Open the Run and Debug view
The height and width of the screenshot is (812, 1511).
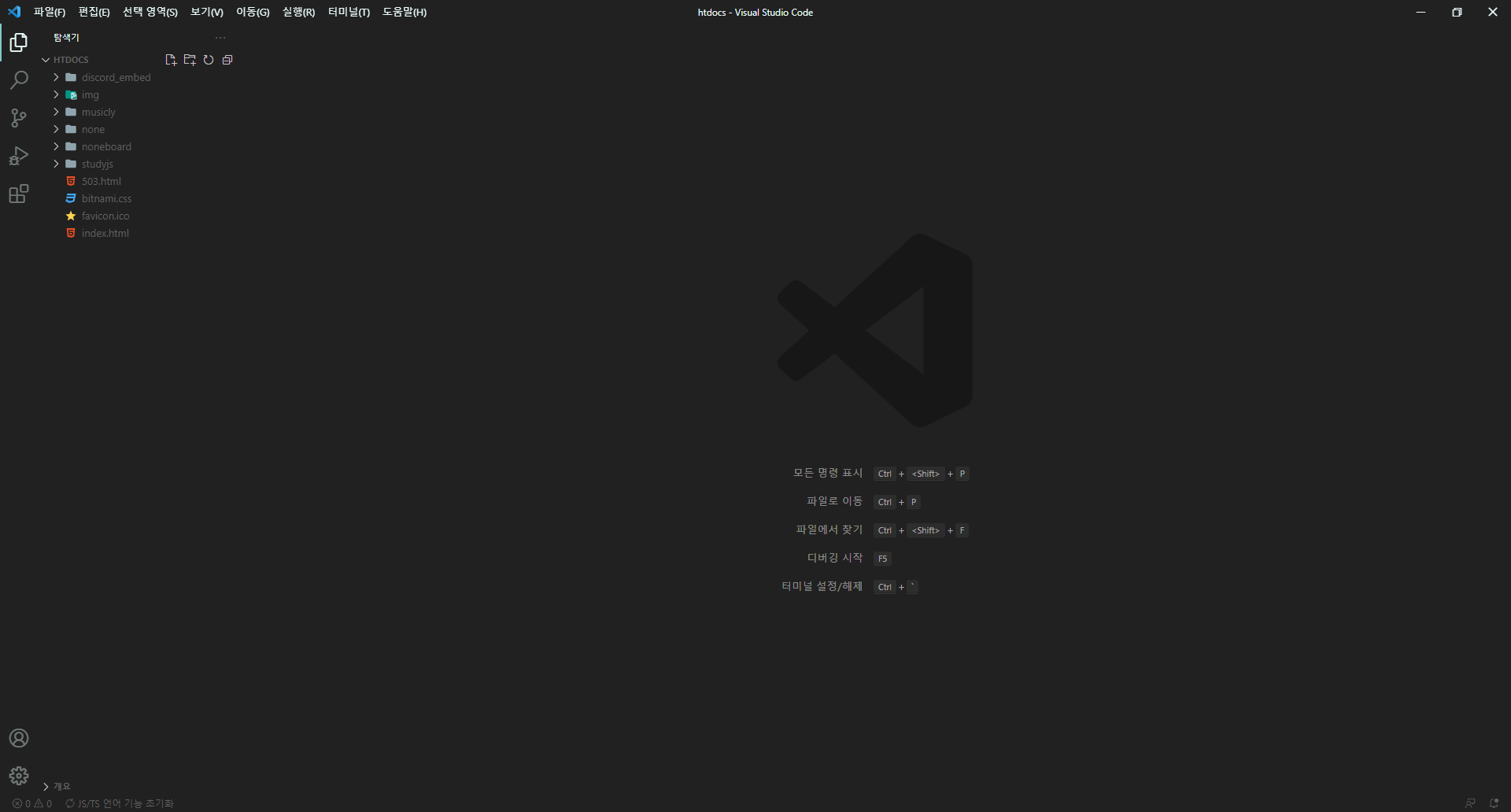point(19,156)
